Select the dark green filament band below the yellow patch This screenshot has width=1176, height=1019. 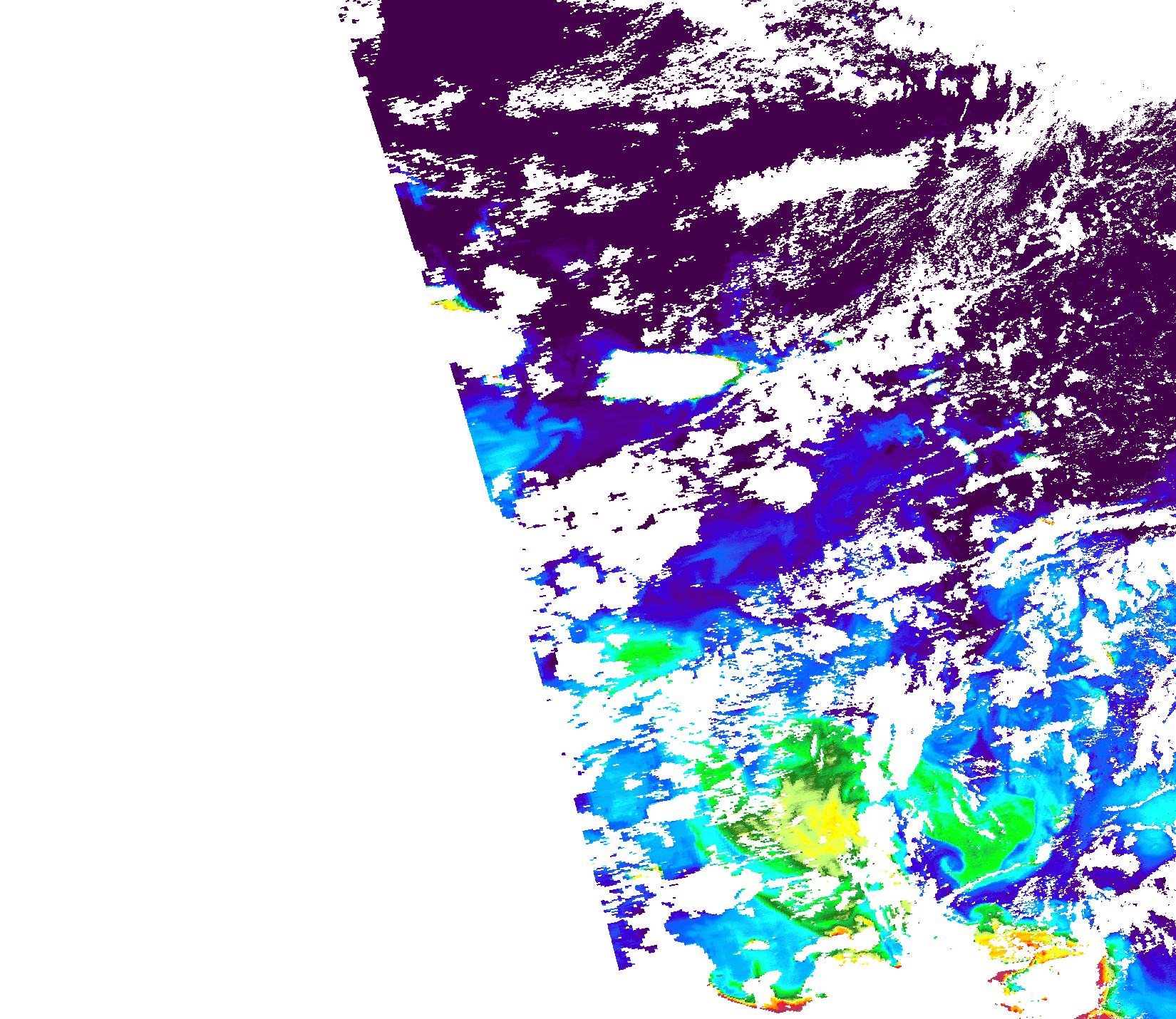click(805, 916)
